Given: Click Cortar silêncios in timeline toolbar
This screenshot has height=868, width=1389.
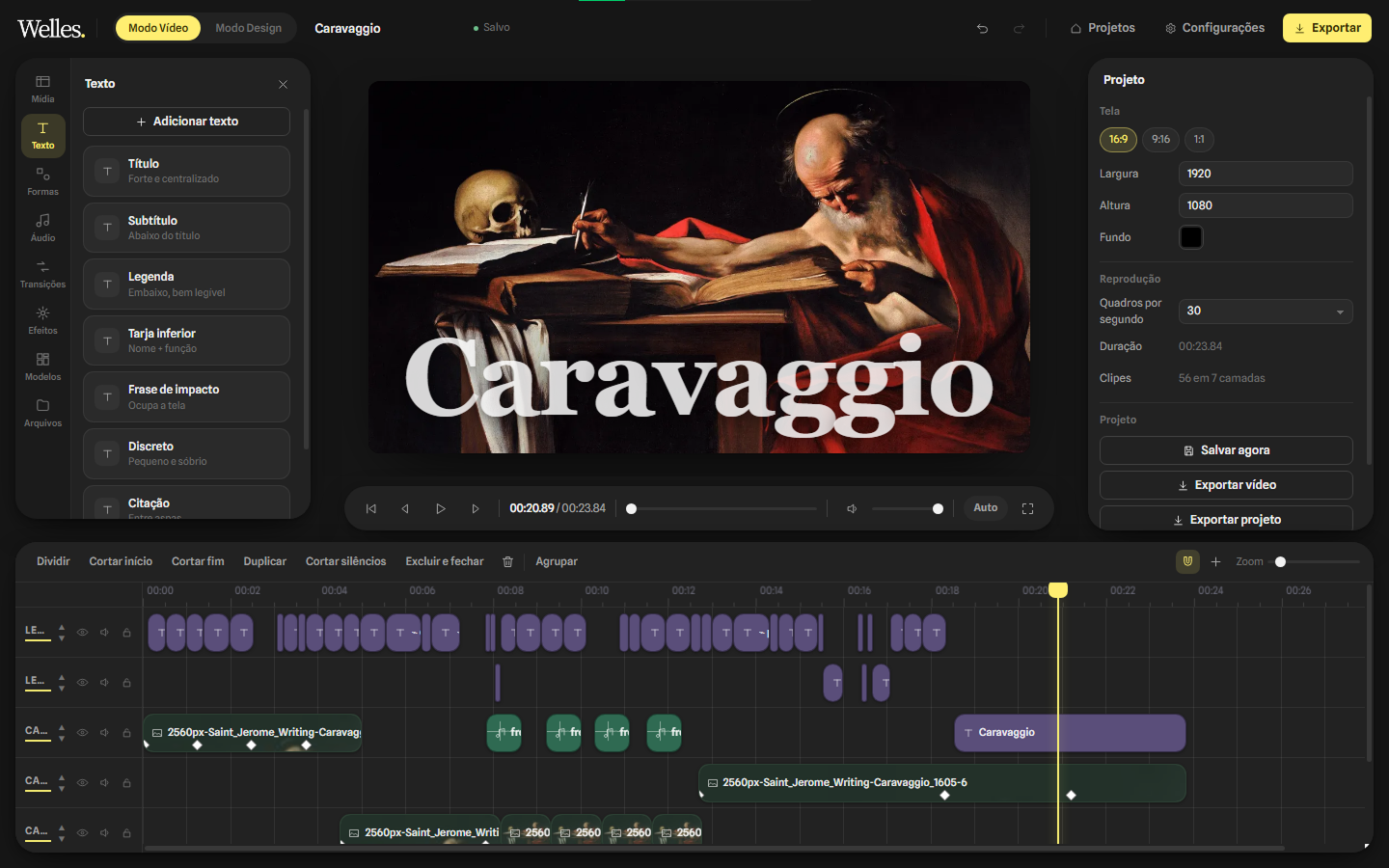Looking at the screenshot, I should click(345, 561).
